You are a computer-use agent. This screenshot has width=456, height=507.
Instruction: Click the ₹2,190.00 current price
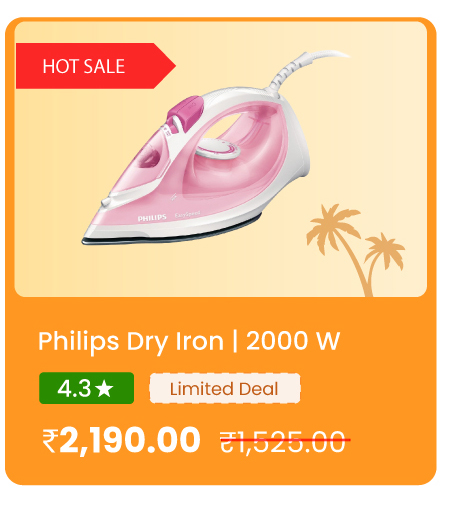click(121, 441)
